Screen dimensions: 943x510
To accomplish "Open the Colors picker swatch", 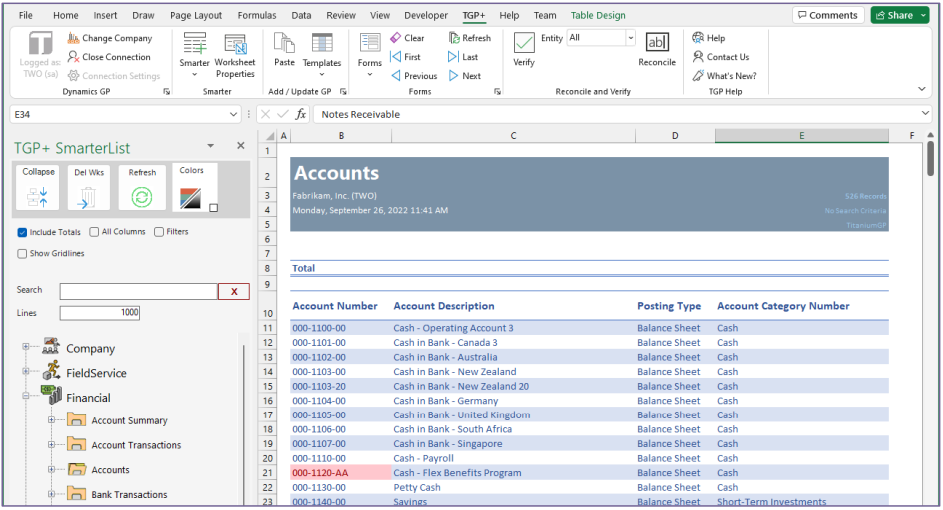I will [x=191, y=198].
